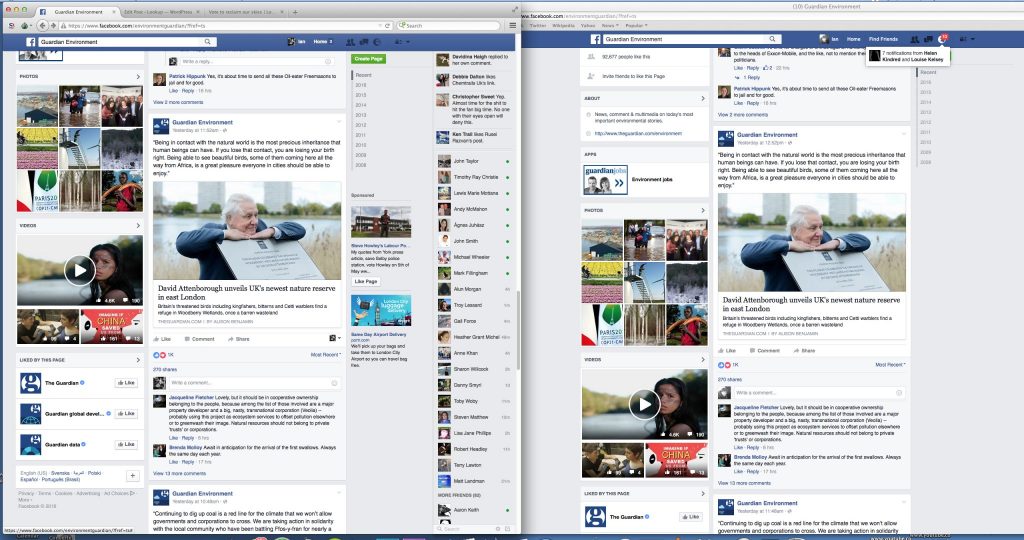Reload the page using Firefox's reload icon
Screen dimensions: 1024x540
pos(387,25)
